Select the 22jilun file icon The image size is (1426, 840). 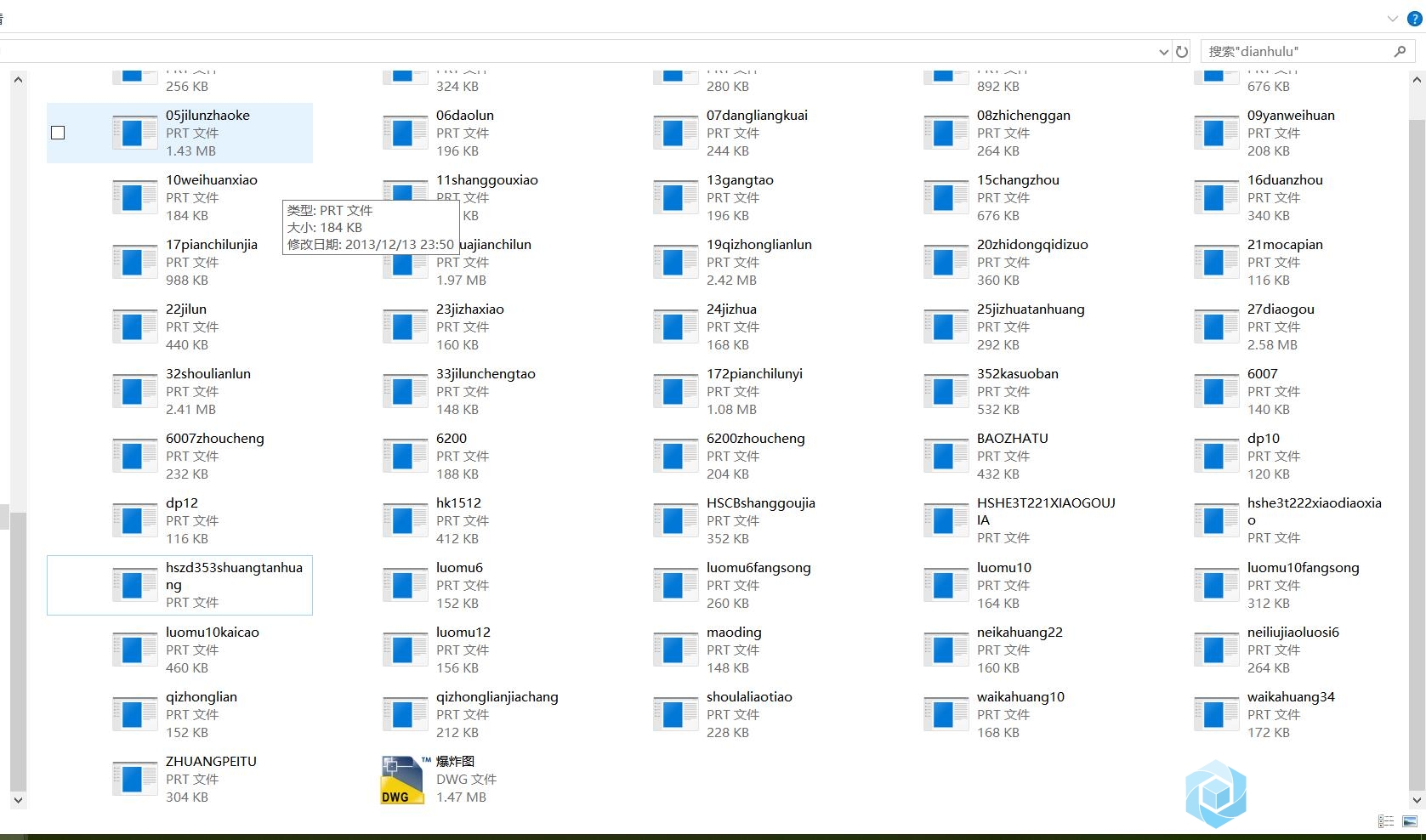(x=134, y=326)
